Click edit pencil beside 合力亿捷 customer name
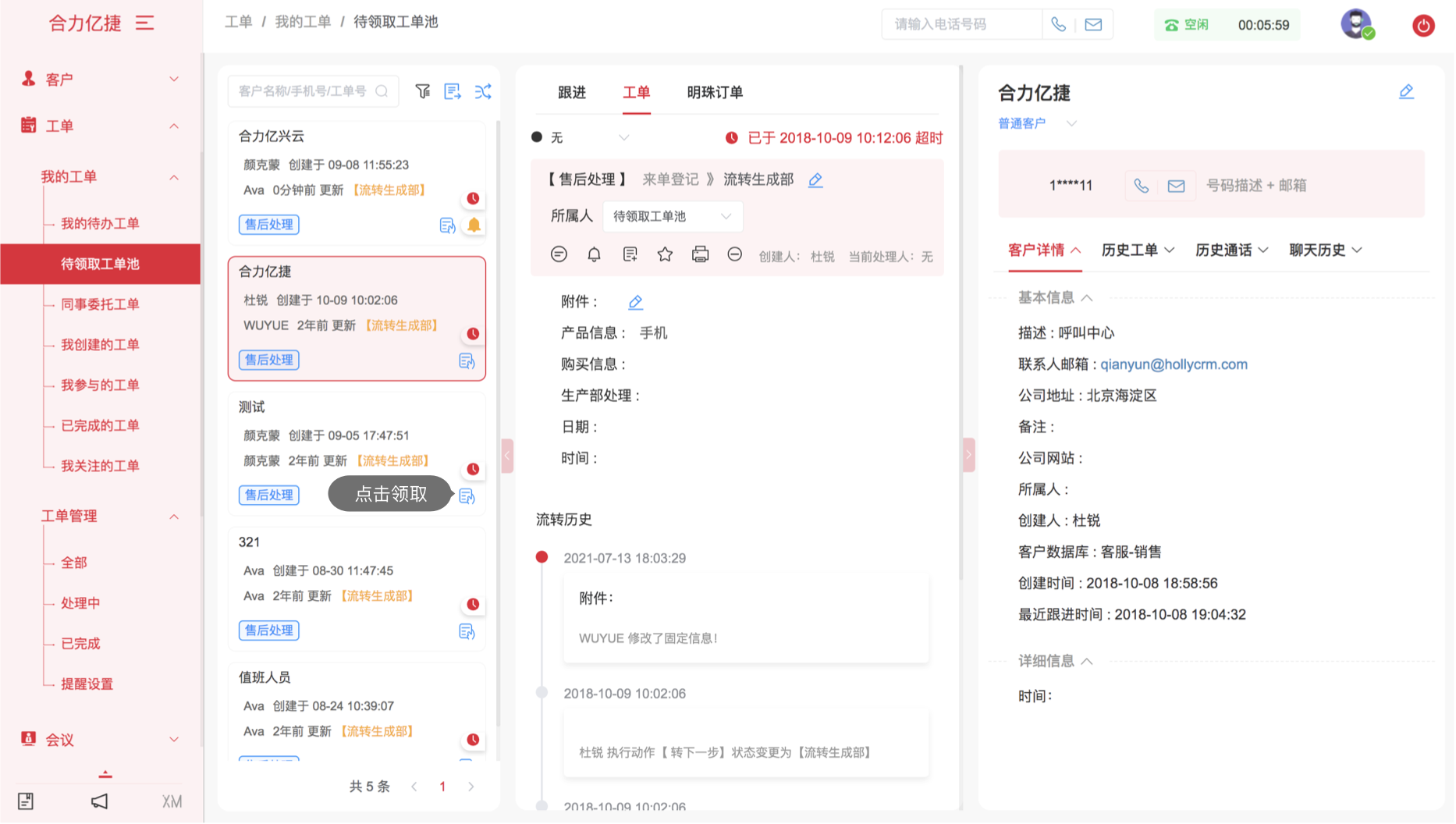1456x824 pixels. [x=1406, y=92]
